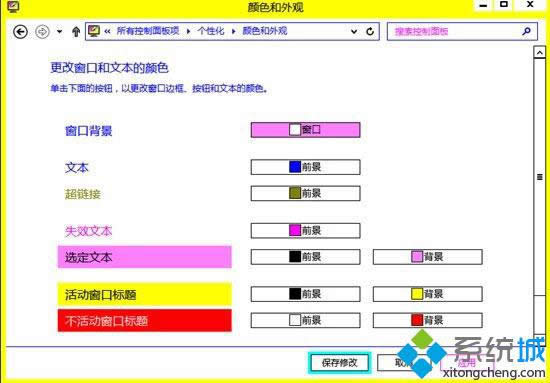550x383 pixels.
Task: Click the window icon in title bar
Action: 14,7
